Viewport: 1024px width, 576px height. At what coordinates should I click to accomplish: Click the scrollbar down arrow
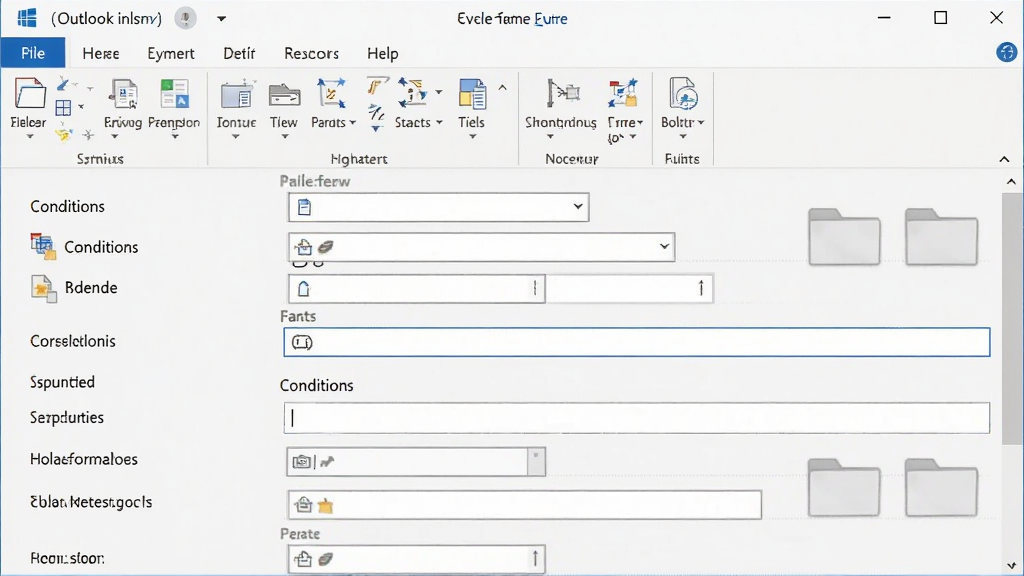[x=1012, y=566]
